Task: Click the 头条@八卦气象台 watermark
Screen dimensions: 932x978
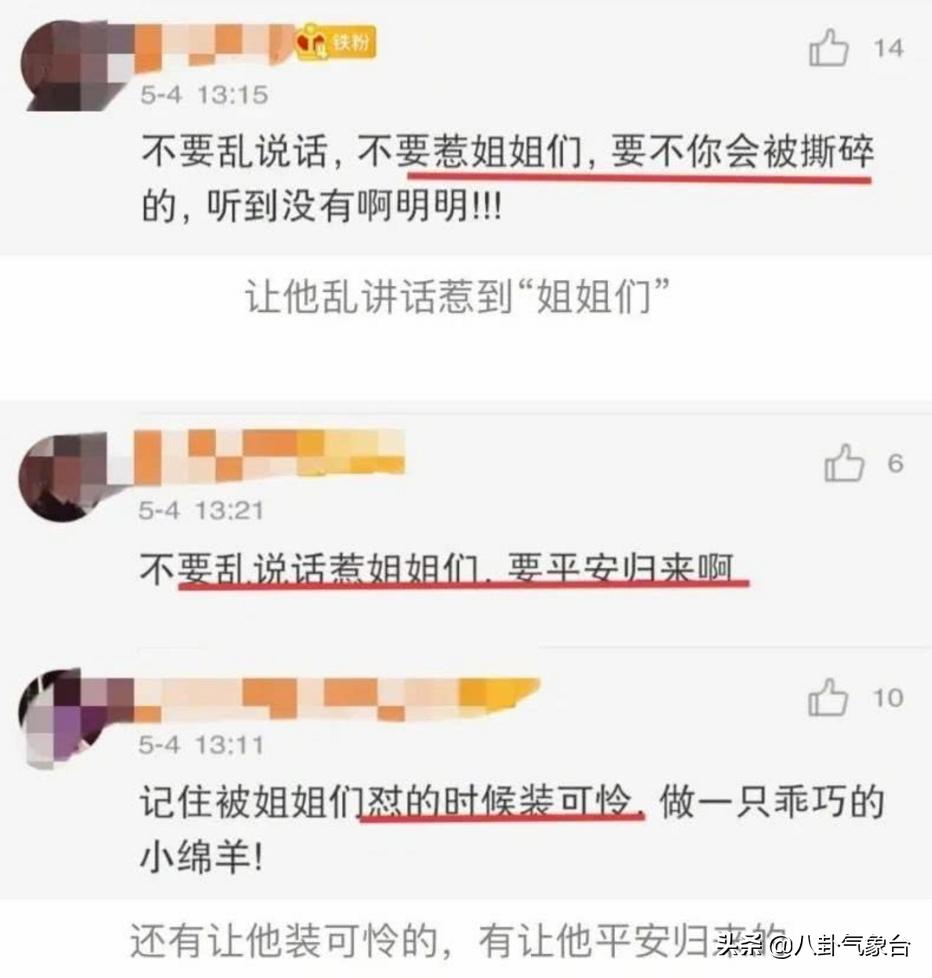Action: tap(813, 946)
